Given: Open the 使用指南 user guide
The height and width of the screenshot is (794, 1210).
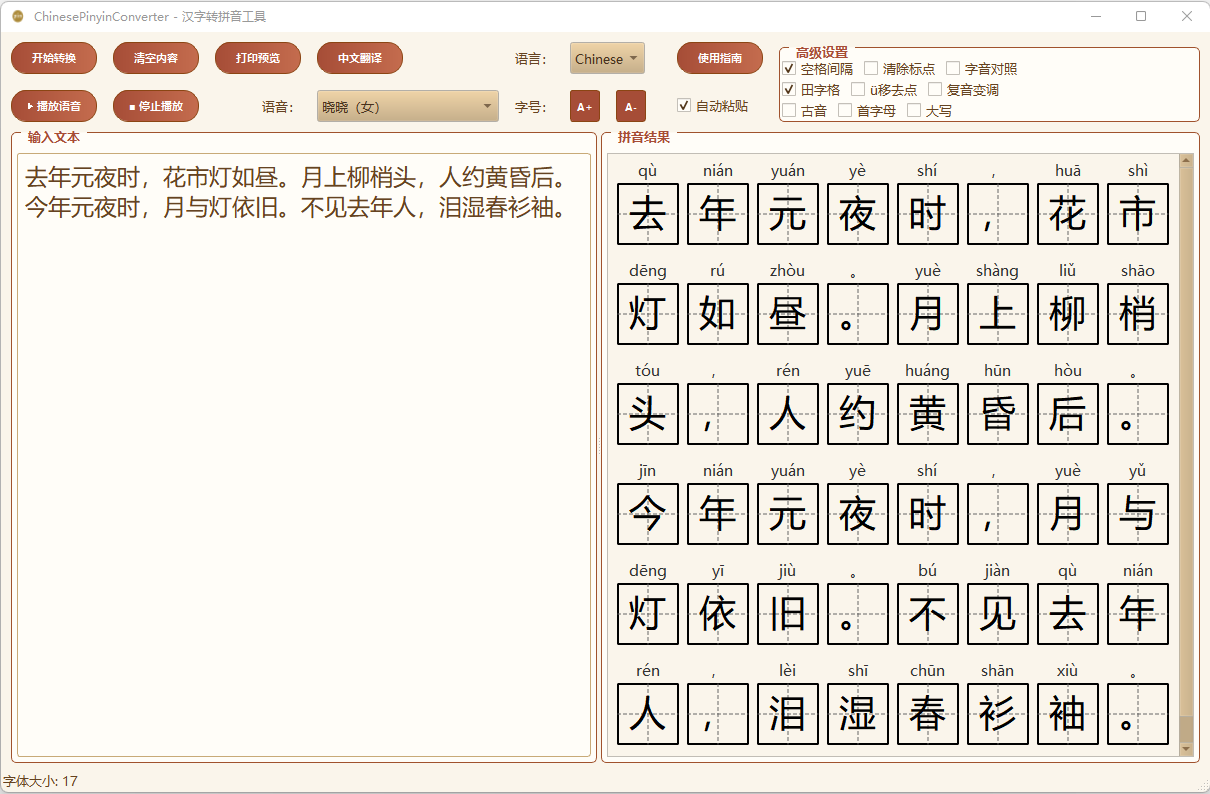Looking at the screenshot, I should coord(719,58).
